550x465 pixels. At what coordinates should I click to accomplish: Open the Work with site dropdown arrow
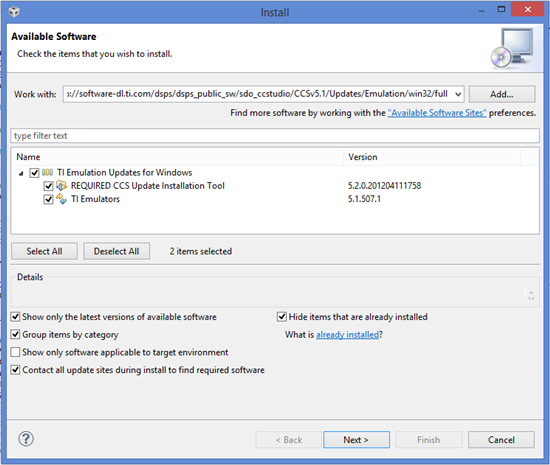click(458, 94)
